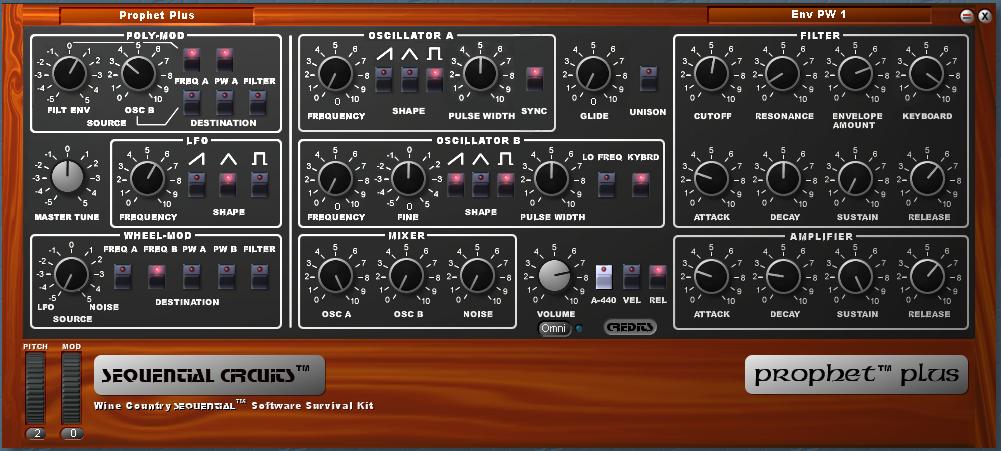
Task: Toggle Oscillator B sawtooth shape switch
Action: point(455,184)
